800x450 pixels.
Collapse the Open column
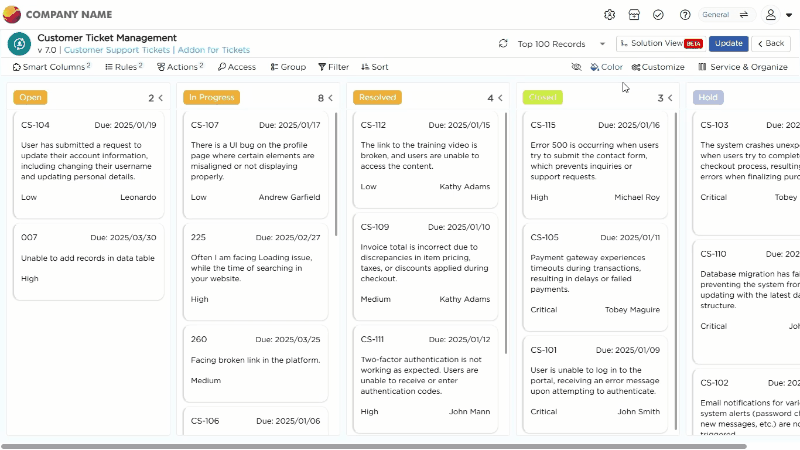pos(161,98)
